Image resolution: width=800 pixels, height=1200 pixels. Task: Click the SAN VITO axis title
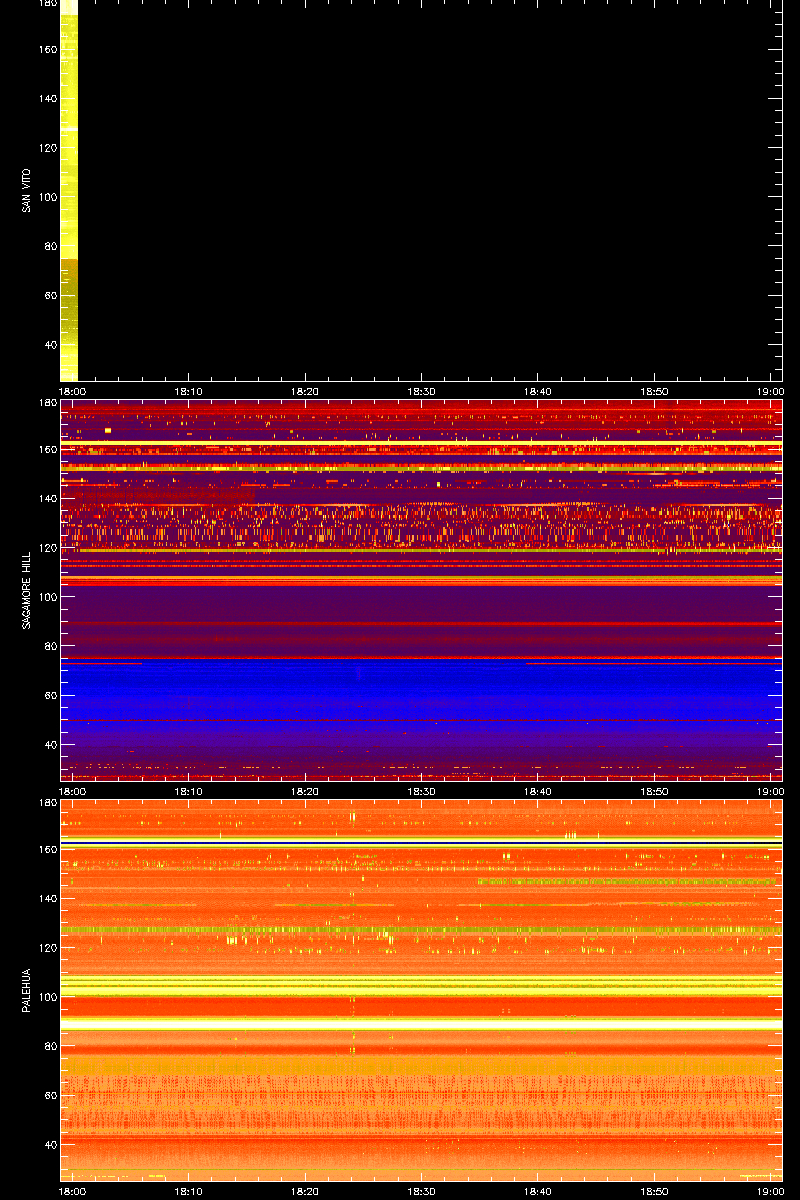tap(25, 190)
